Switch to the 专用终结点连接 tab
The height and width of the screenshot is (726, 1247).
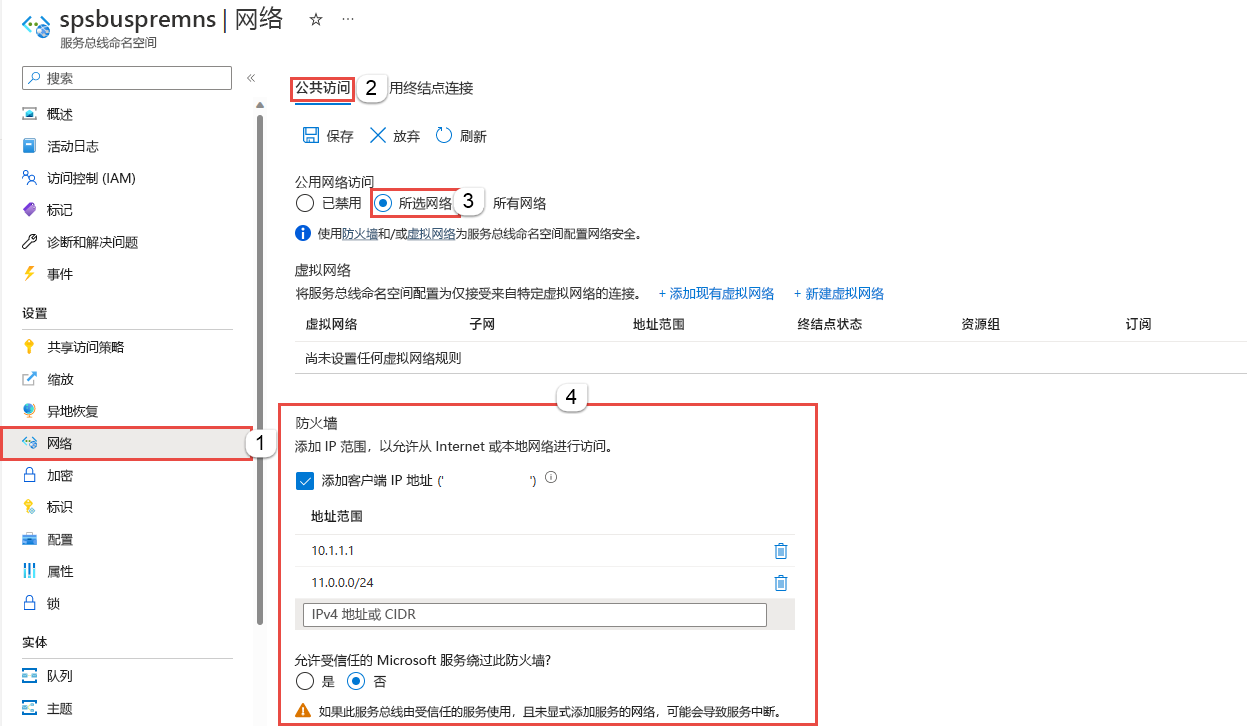coord(431,88)
